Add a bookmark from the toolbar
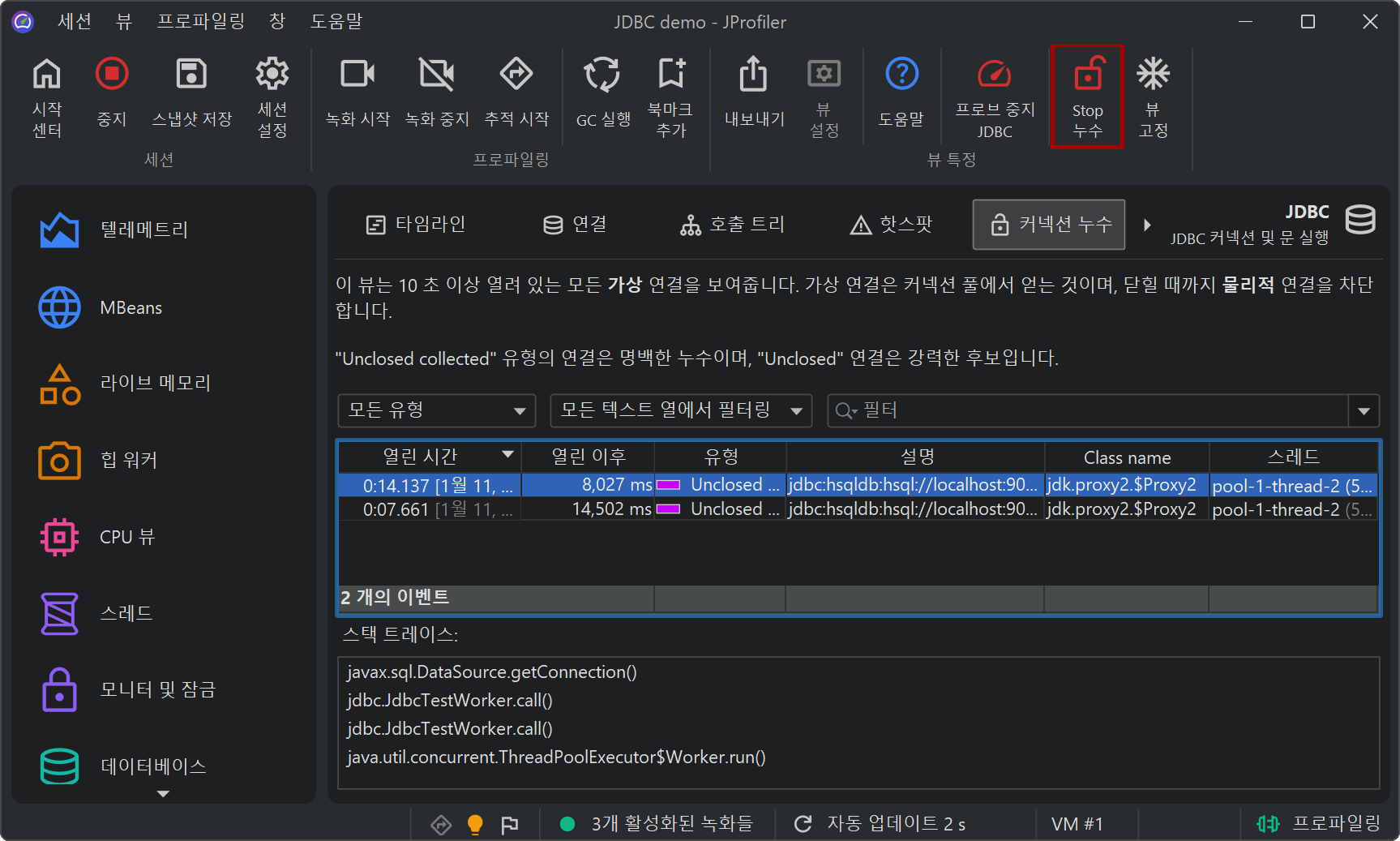 [x=670, y=75]
